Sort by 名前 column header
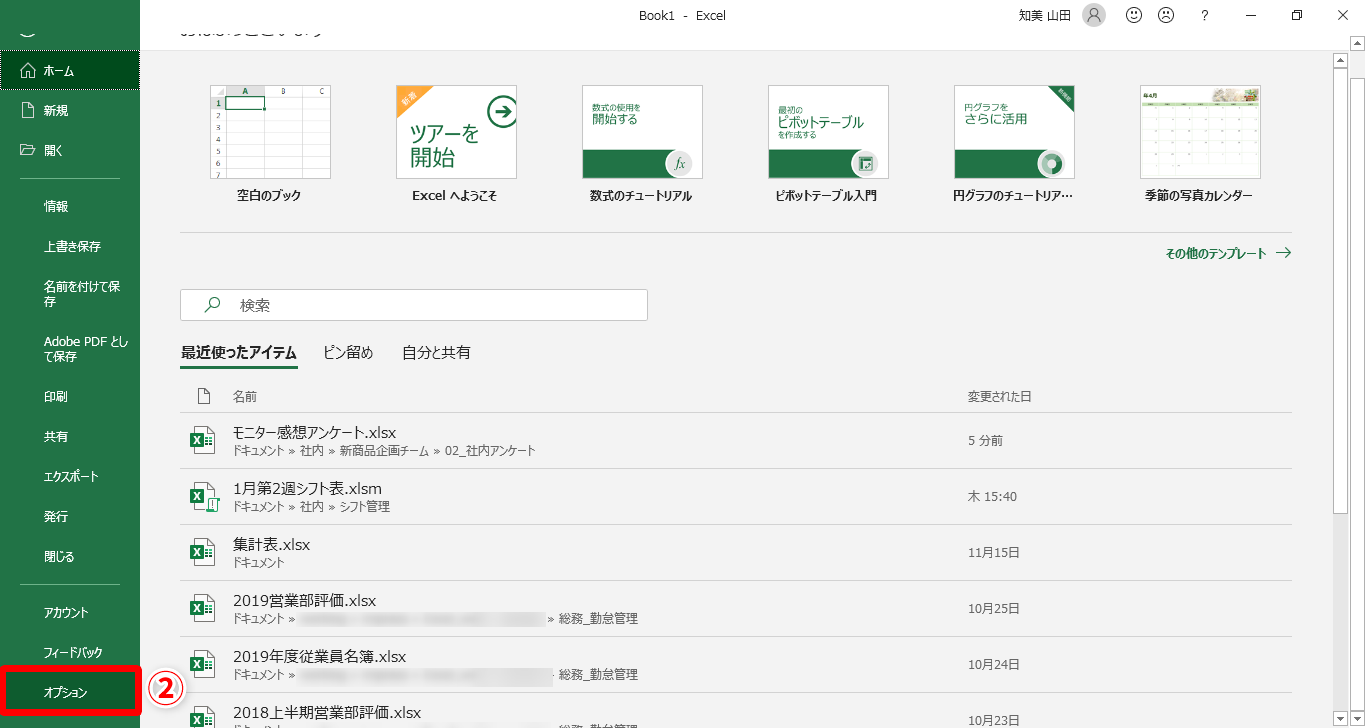Screen dimensions: 1366x728 [245, 397]
